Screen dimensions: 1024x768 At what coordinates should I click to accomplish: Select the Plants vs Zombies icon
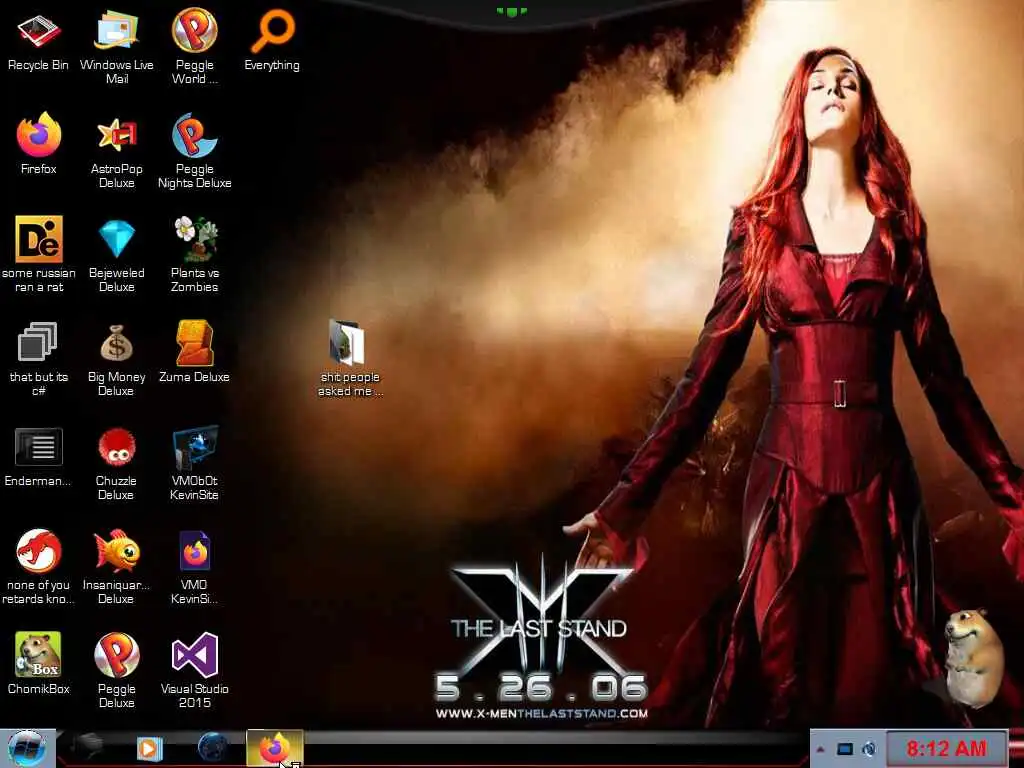click(x=195, y=255)
